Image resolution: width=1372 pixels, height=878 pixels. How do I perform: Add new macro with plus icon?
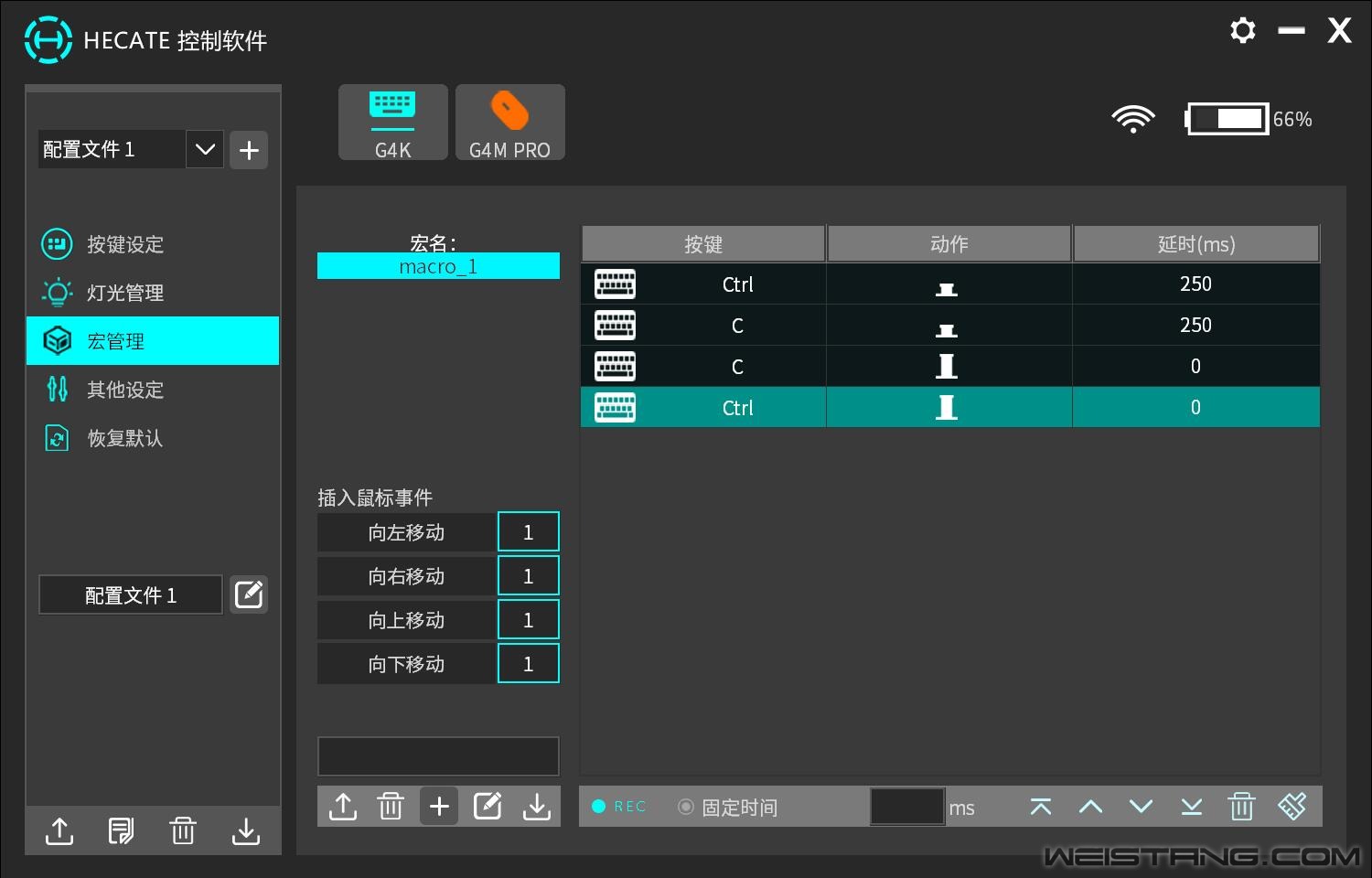tap(439, 807)
